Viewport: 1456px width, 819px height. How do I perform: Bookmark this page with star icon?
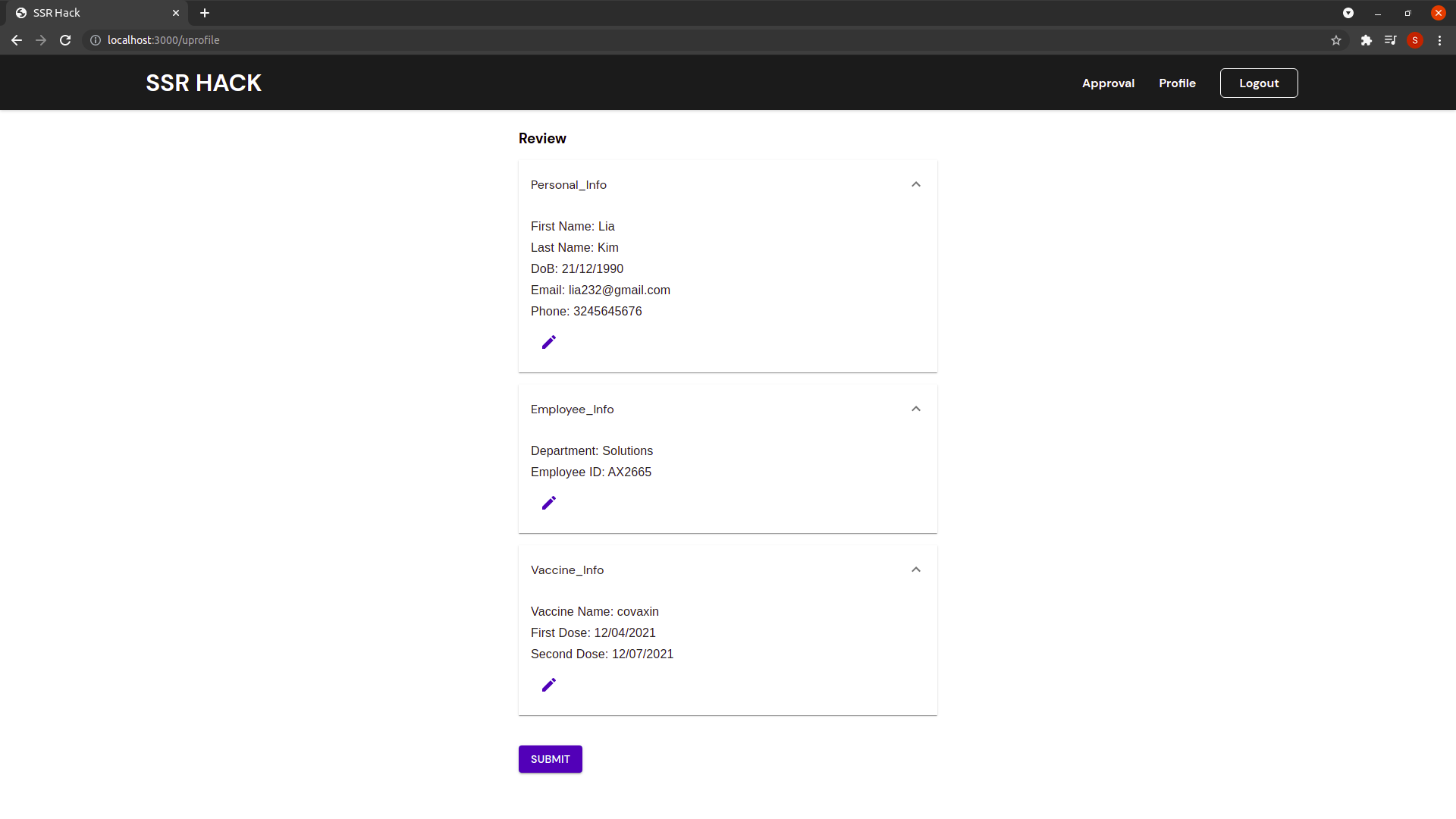tap(1336, 40)
